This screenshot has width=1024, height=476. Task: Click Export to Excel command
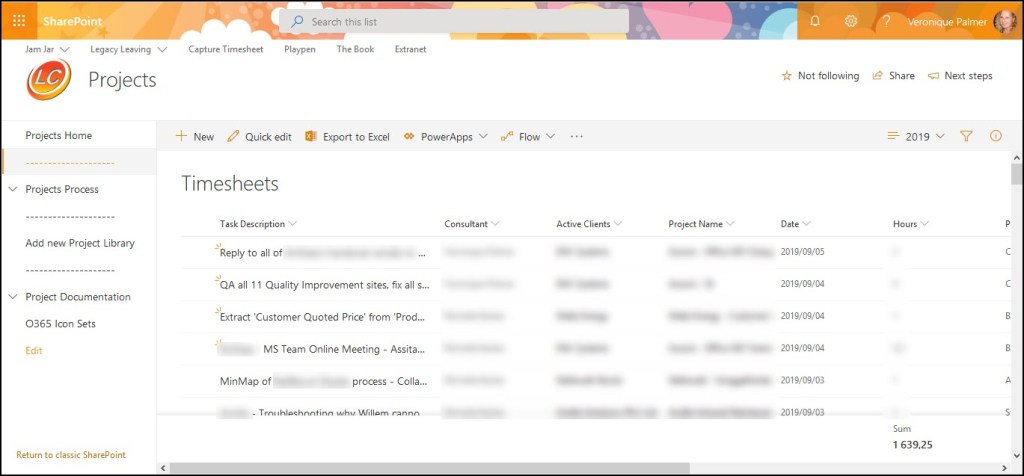click(347, 137)
